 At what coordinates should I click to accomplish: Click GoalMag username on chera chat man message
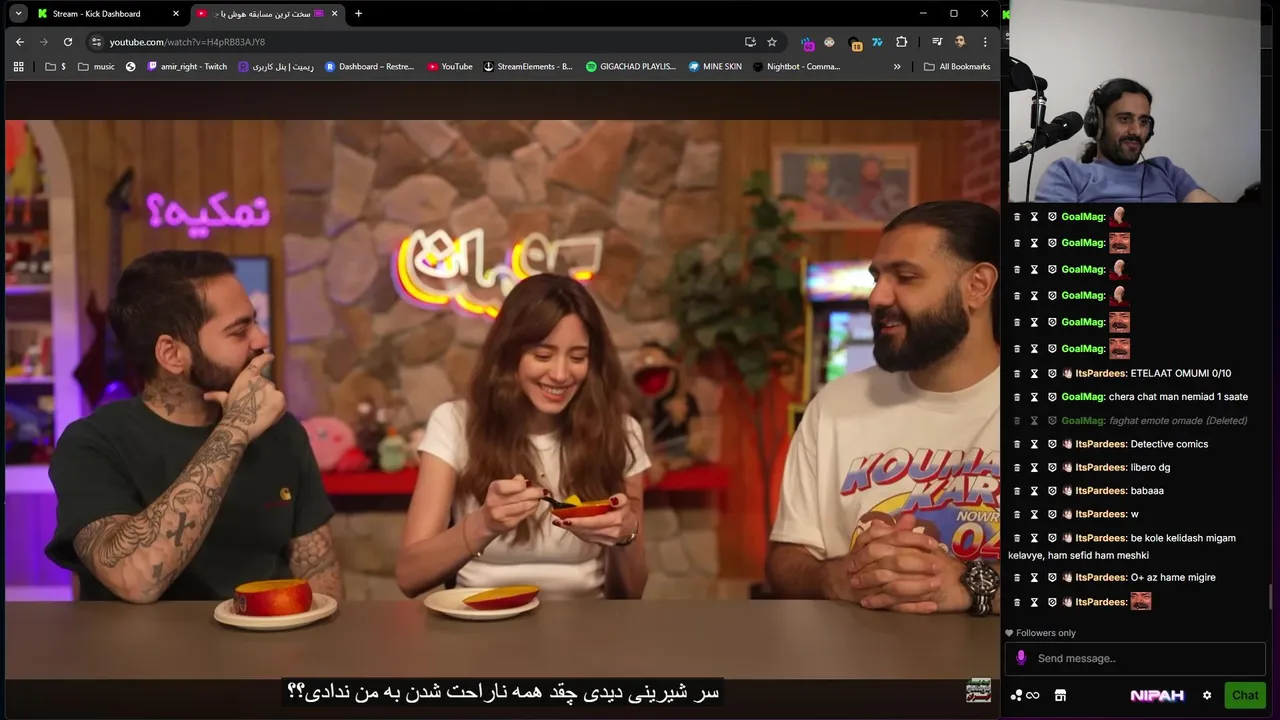[x=1083, y=397]
